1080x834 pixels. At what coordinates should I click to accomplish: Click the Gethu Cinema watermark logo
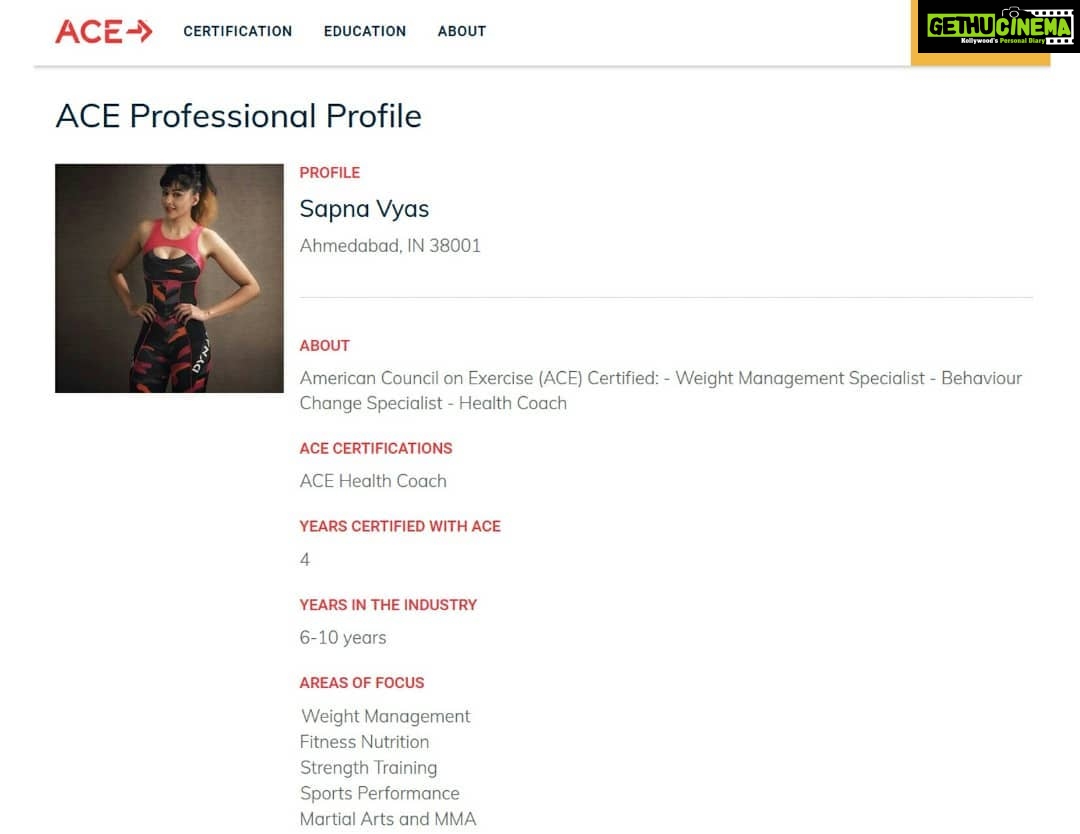pos(999,28)
